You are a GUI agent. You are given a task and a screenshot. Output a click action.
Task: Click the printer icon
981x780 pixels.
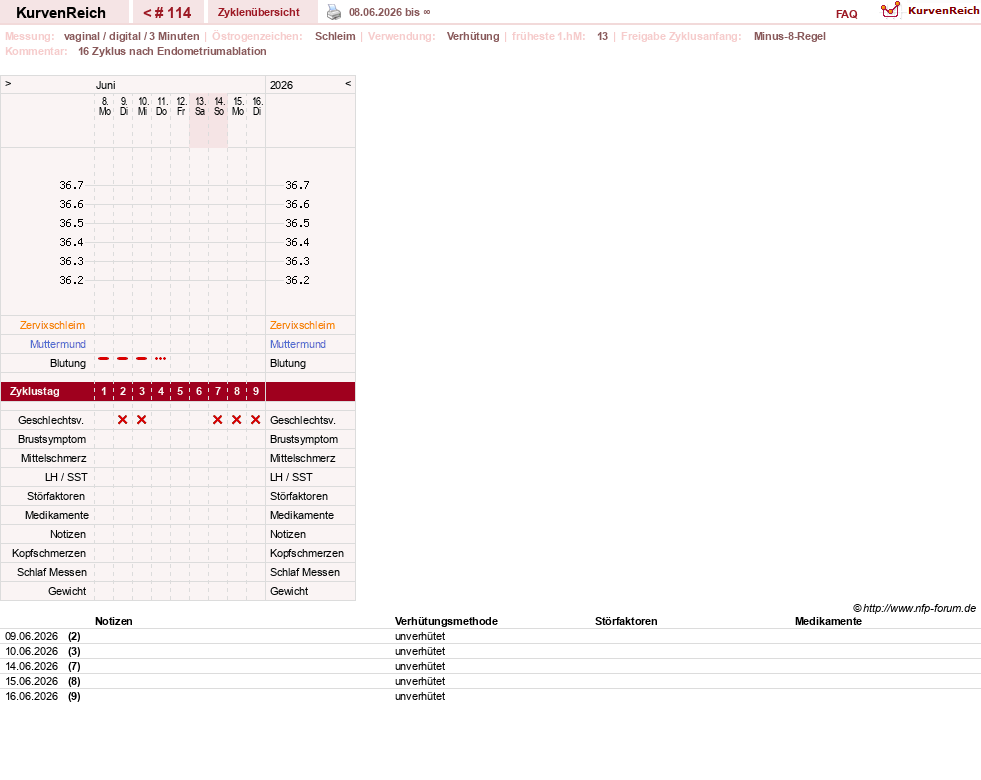(x=334, y=13)
